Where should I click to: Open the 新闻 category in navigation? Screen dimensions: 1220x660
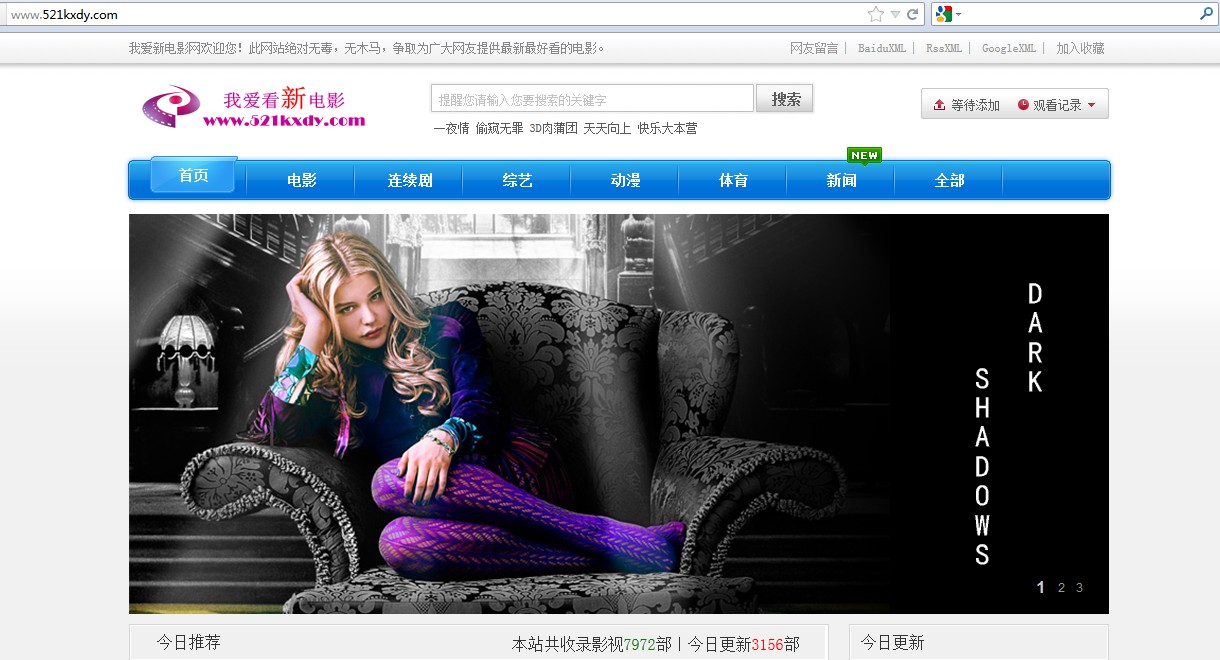pos(841,180)
